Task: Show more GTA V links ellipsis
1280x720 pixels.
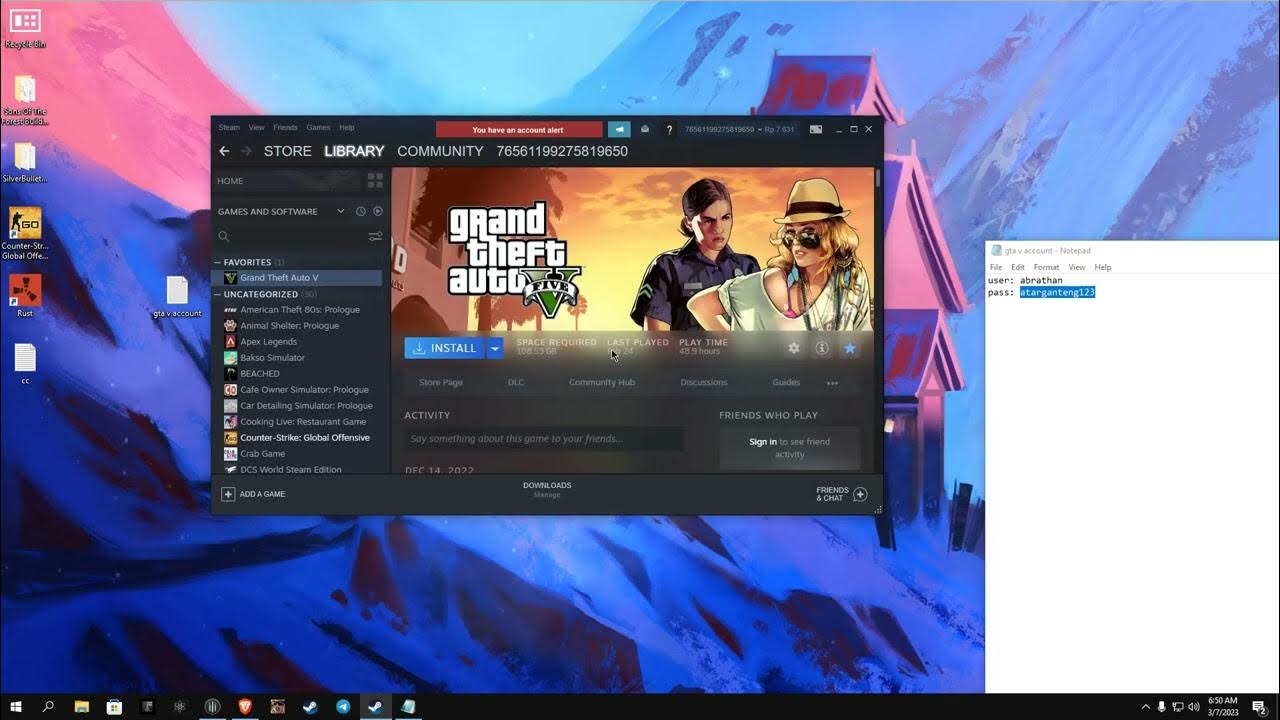Action: pyautogui.click(x=832, y=383)
